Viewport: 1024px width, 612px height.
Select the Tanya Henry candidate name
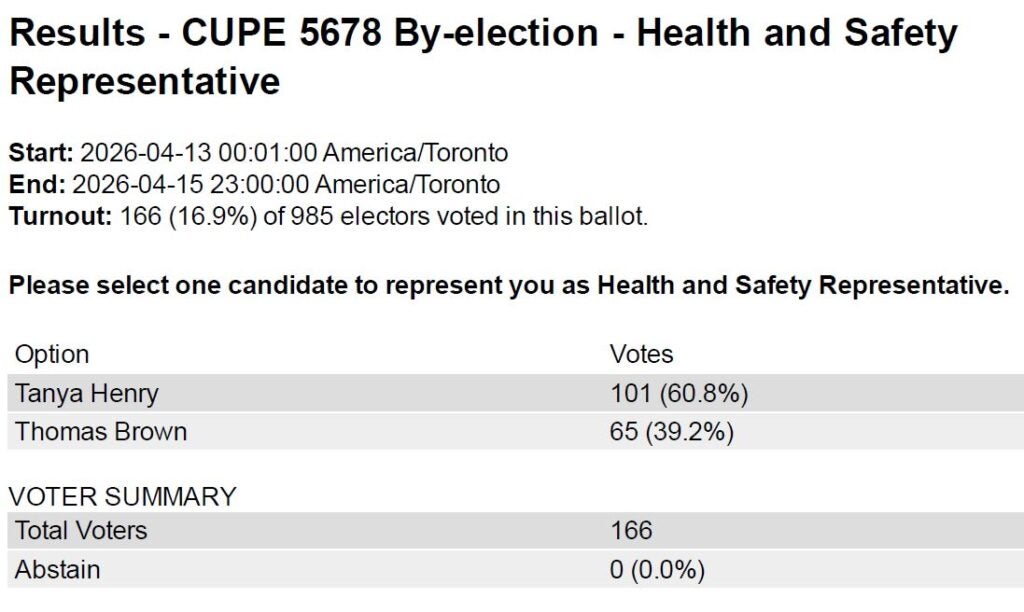[x=87, y=394]
